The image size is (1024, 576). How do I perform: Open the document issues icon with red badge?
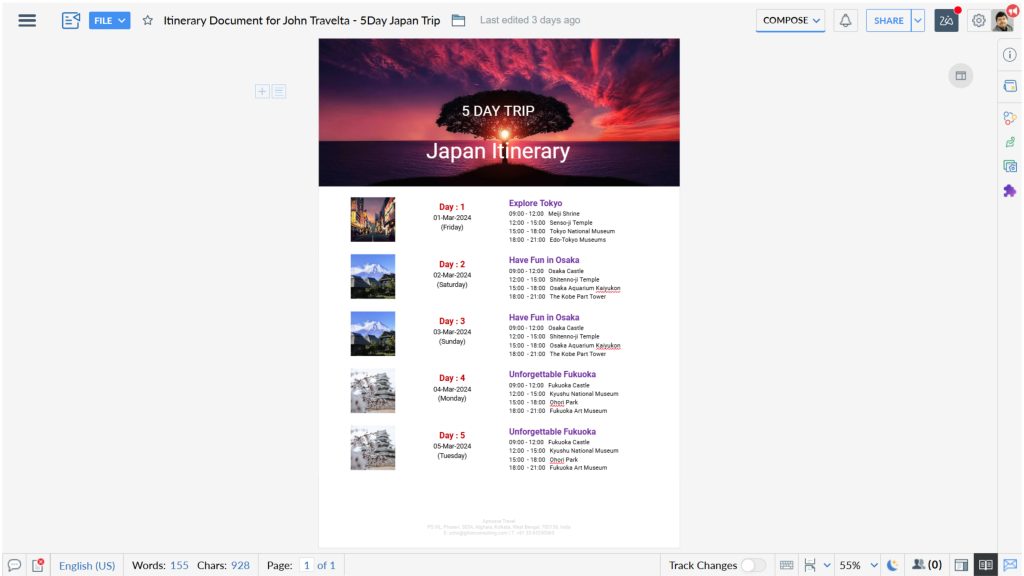[x=38, y=565]
